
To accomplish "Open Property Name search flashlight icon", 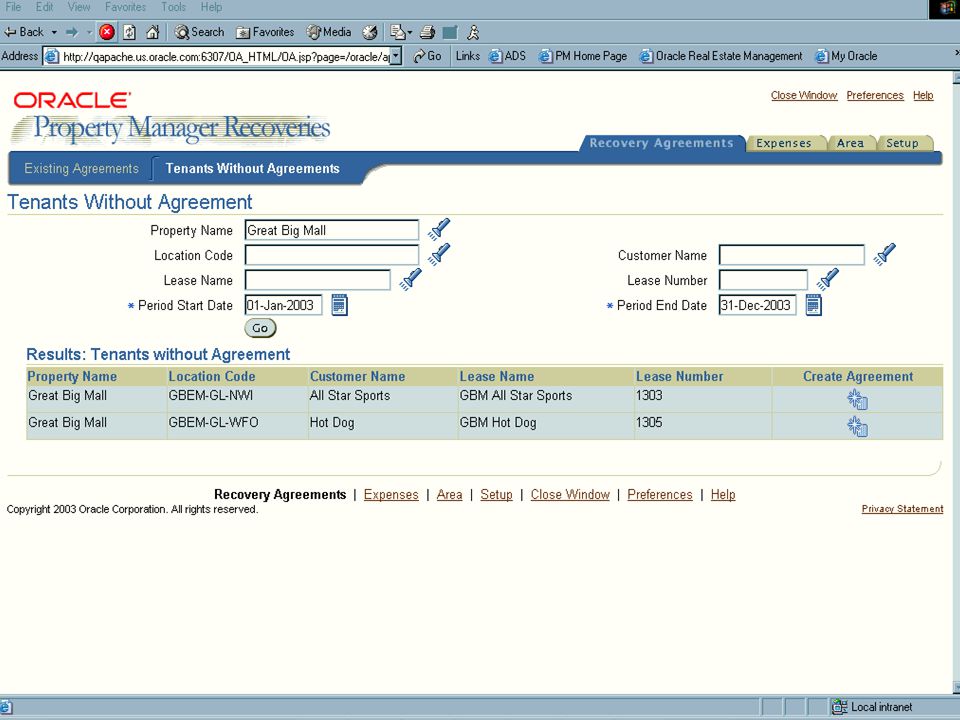I will click(x=439, y=229).
